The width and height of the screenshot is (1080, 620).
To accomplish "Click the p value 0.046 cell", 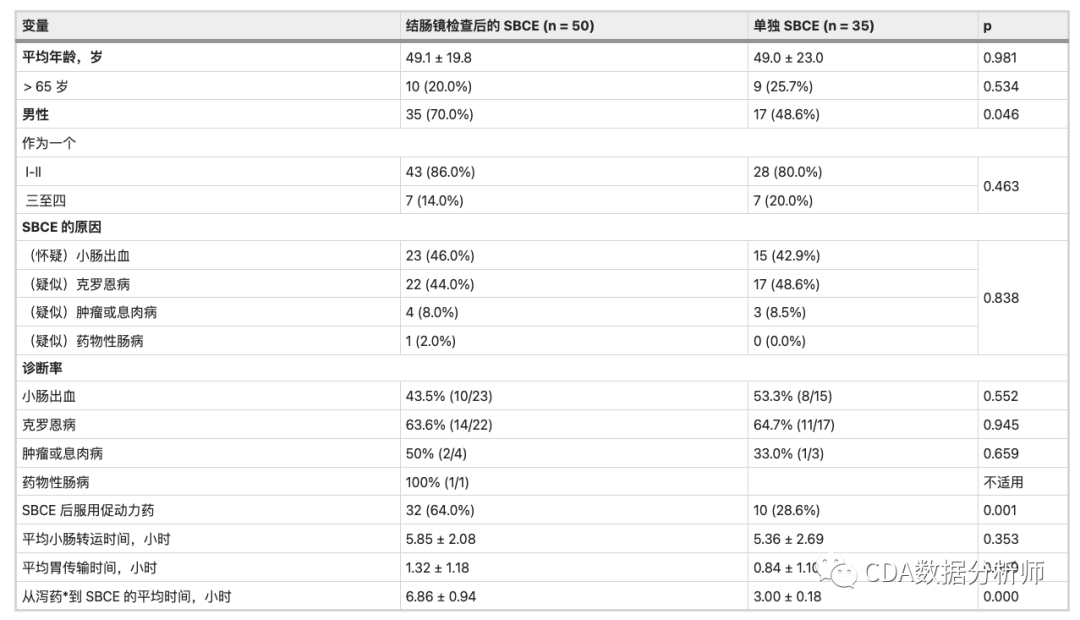I will coord(1001,115).
